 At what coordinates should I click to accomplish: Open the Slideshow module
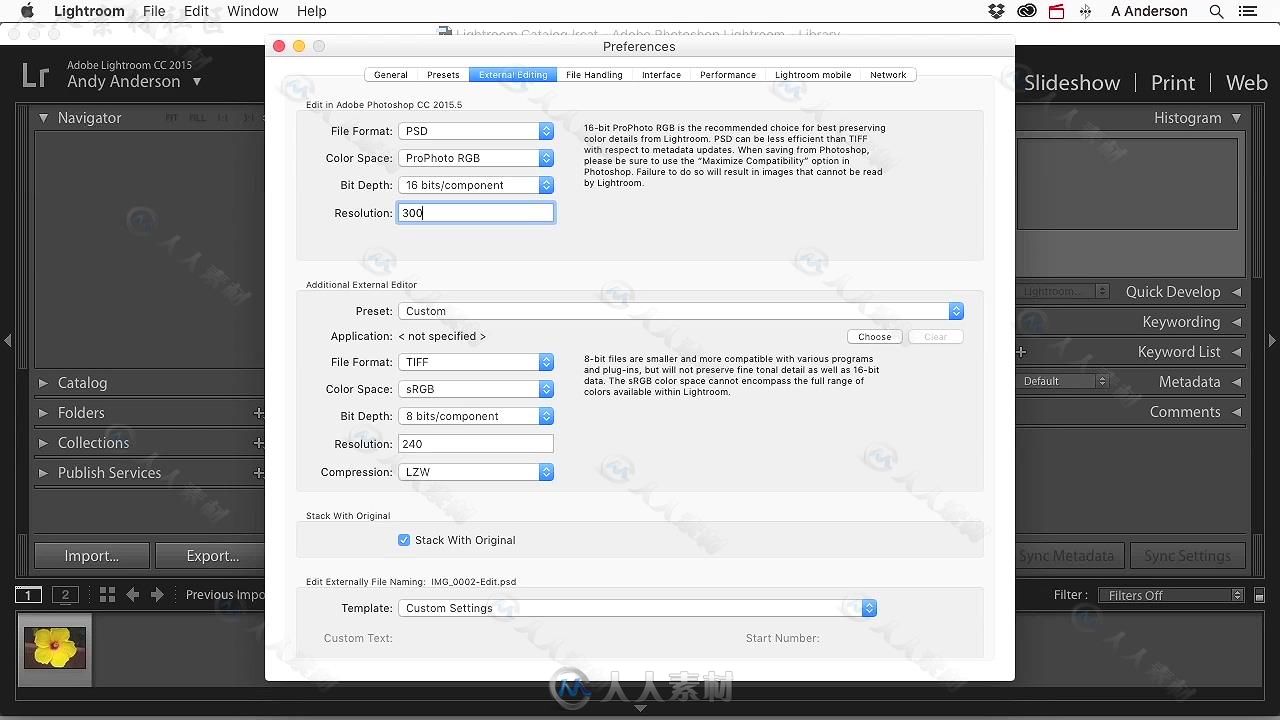1072,83
